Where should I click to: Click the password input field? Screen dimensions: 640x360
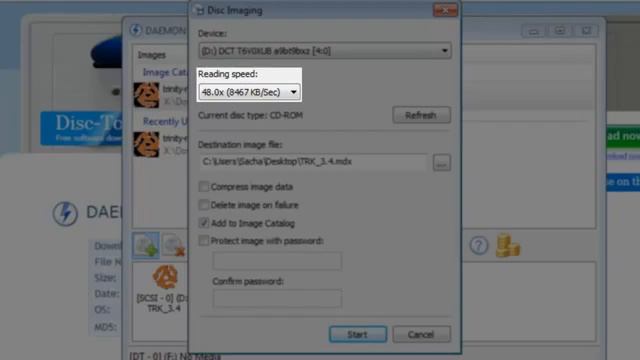click(277, 261)
